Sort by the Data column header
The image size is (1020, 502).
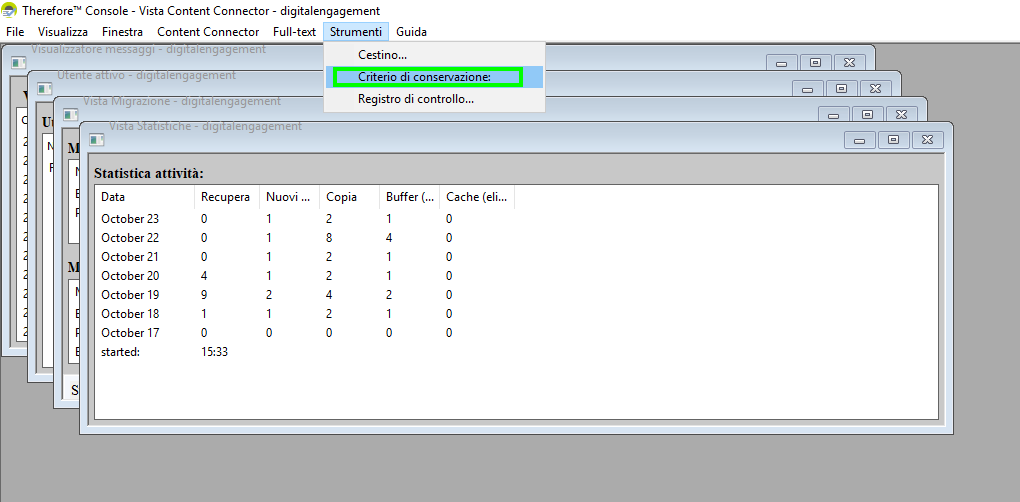coord(144,197)
